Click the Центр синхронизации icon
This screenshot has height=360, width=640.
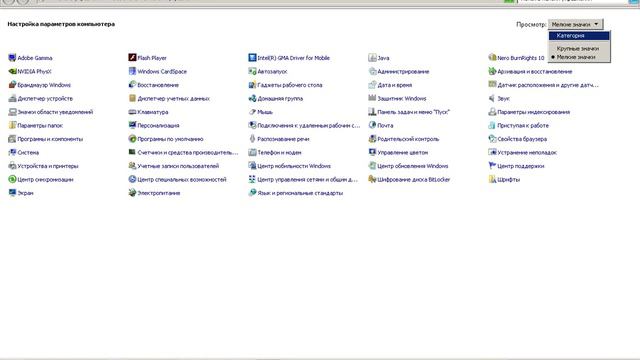click(x=12, y=179)
